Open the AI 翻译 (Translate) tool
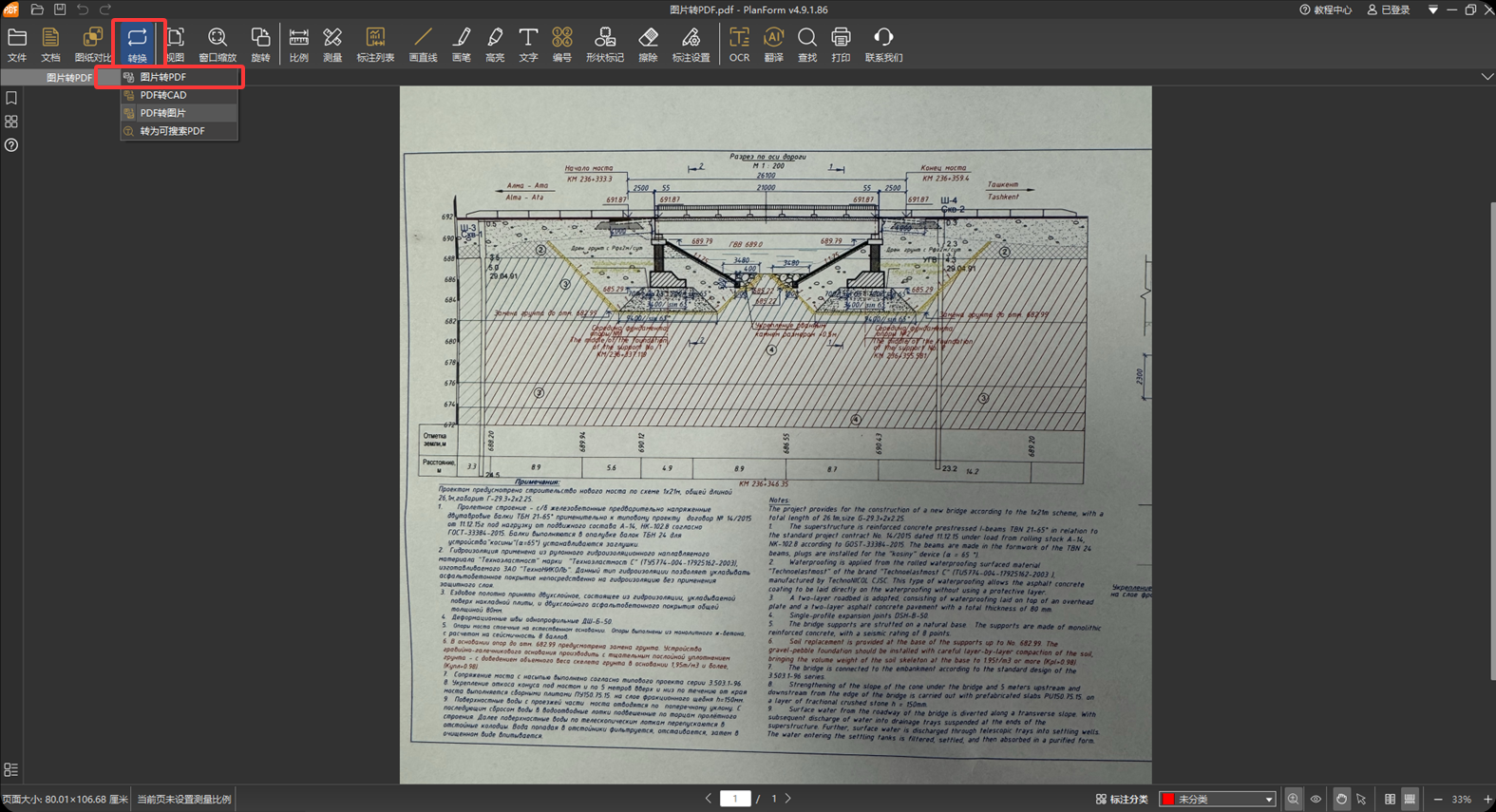The image size is (1496, 812). click(773, 44)
